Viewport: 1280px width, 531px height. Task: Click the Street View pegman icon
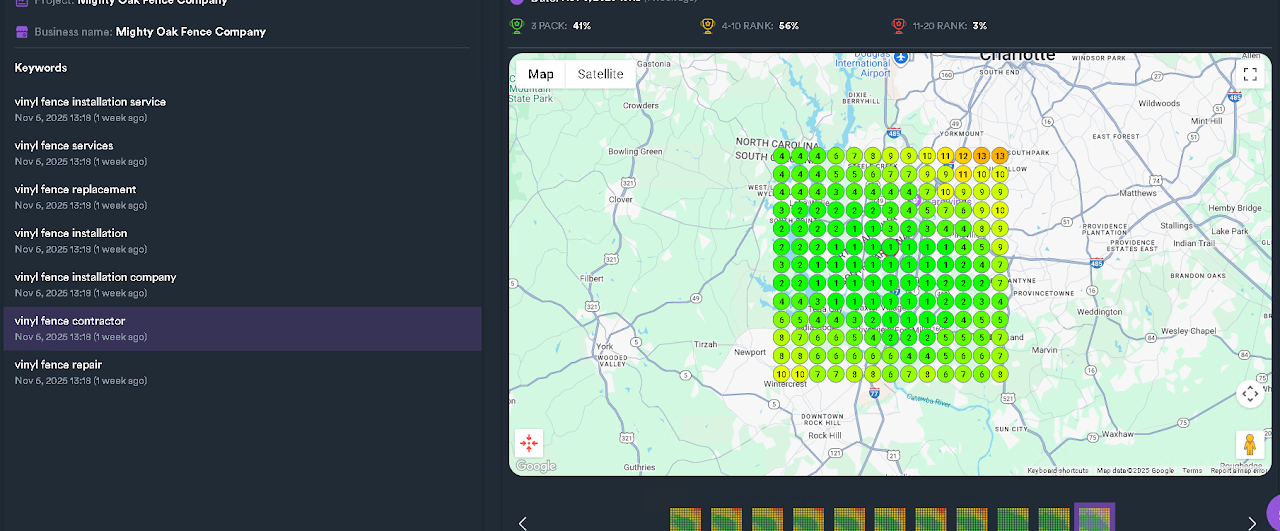1249,445
